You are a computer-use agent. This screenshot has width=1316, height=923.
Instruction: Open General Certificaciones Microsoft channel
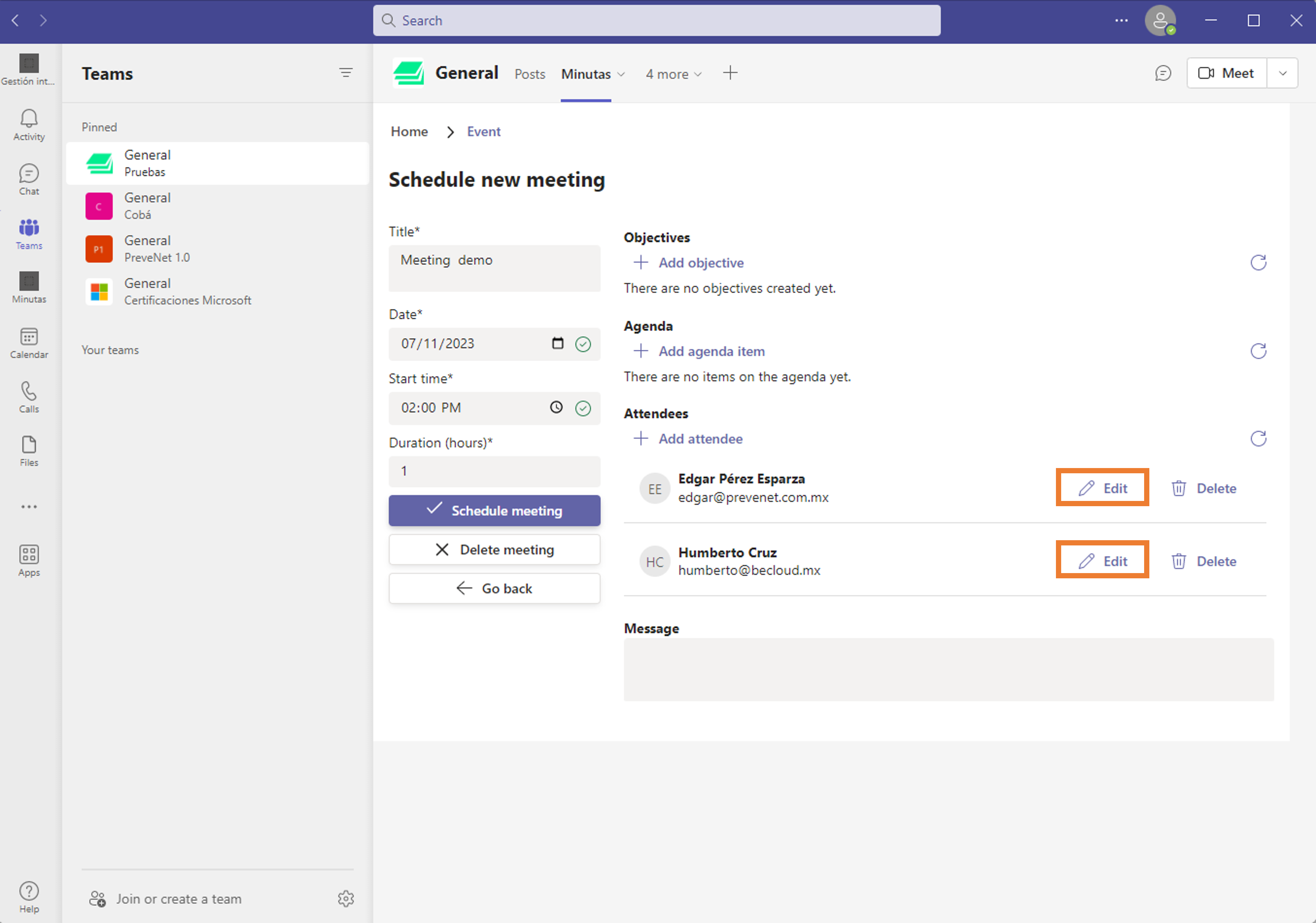coord(217,292)
